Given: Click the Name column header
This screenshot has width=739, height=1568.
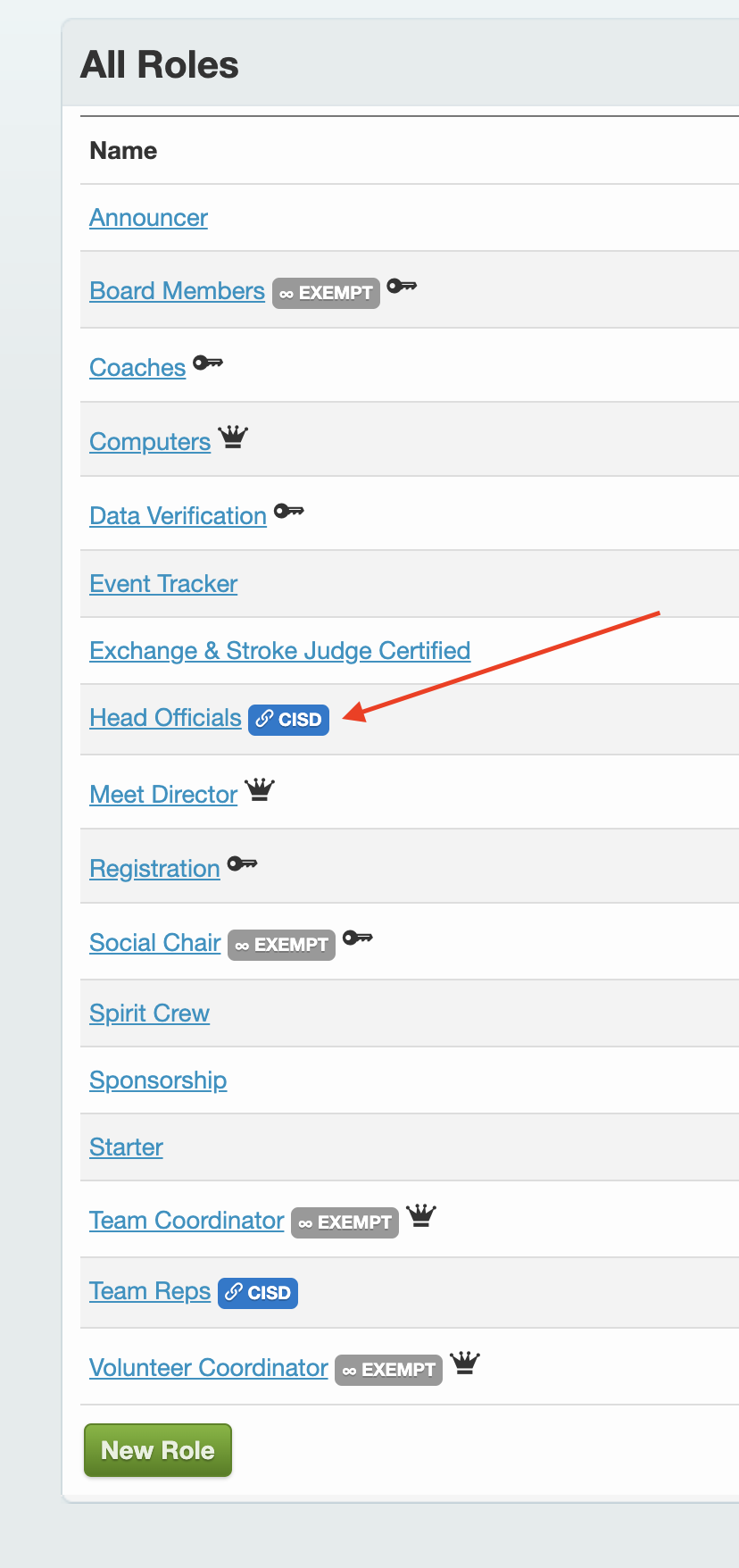Looking at the screenshot, I should tap(123, 151).
